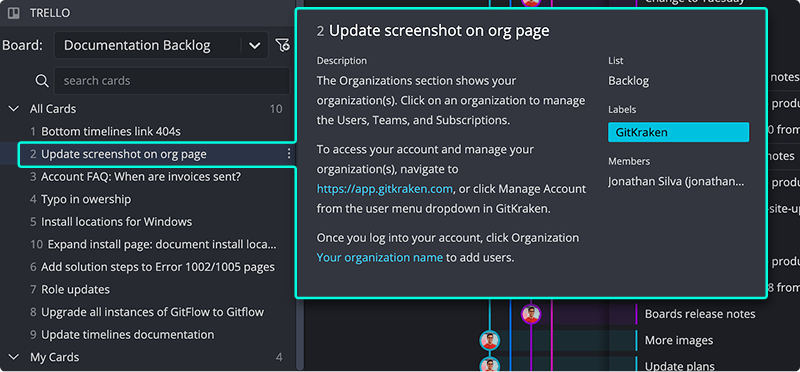The width and height of the screenshot is (800, 372).
Task: Click the search cards input field
Action: pyautogui.click(x=171, y=81)
